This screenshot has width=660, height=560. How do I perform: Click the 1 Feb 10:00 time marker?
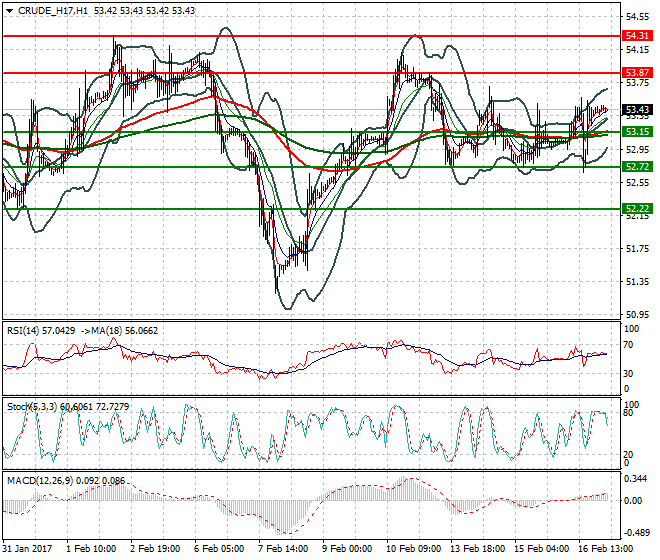pyautogui.click(x=93, y=549)
